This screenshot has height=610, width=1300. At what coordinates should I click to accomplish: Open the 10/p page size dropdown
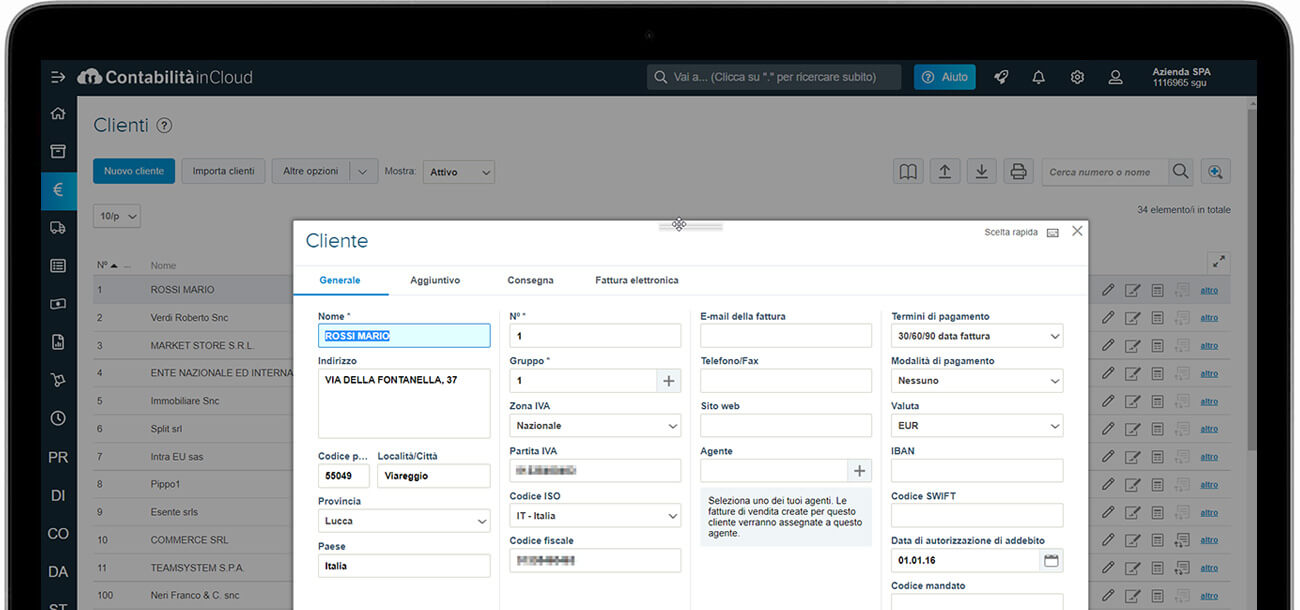(118, 216)
